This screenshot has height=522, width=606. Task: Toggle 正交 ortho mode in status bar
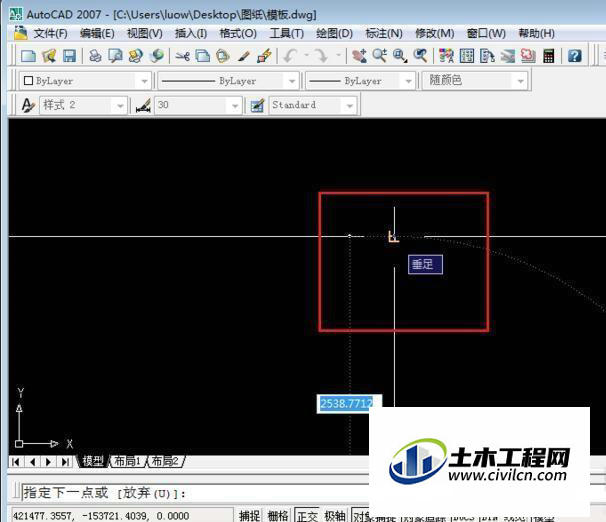(x=307, y=516)
